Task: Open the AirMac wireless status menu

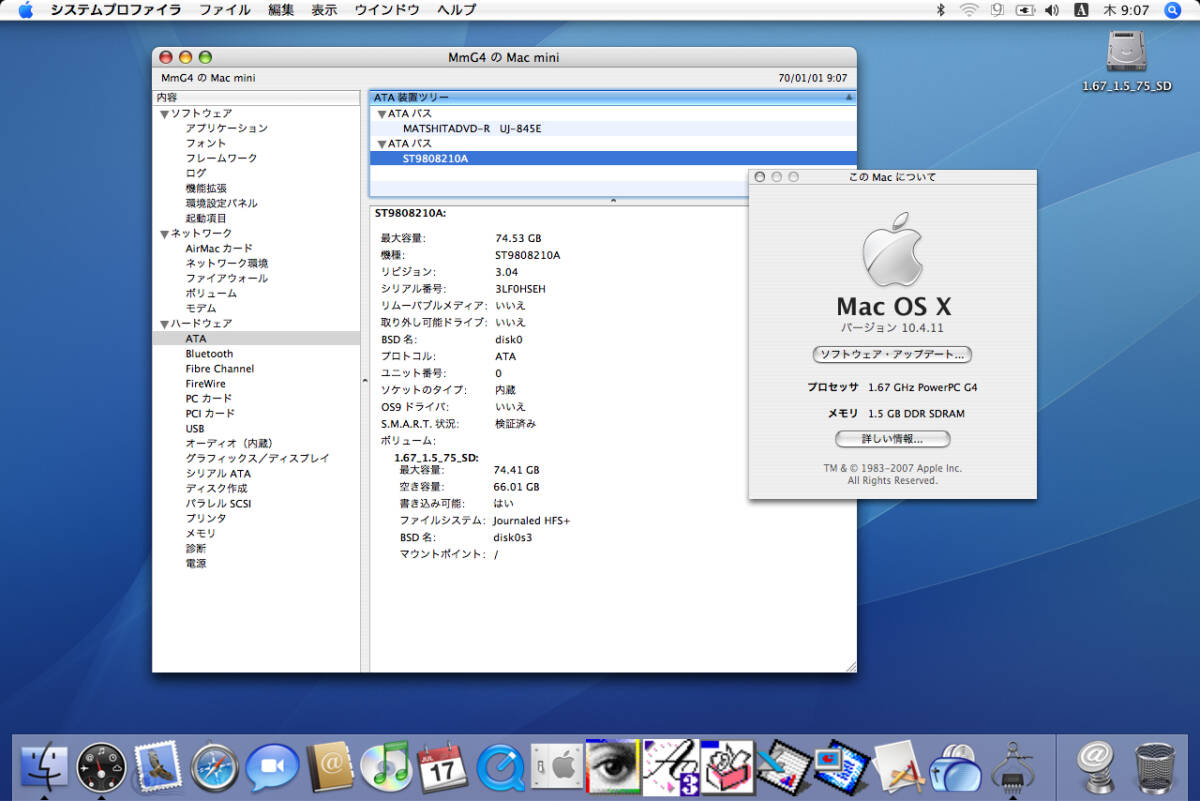Action: (968, 10)
